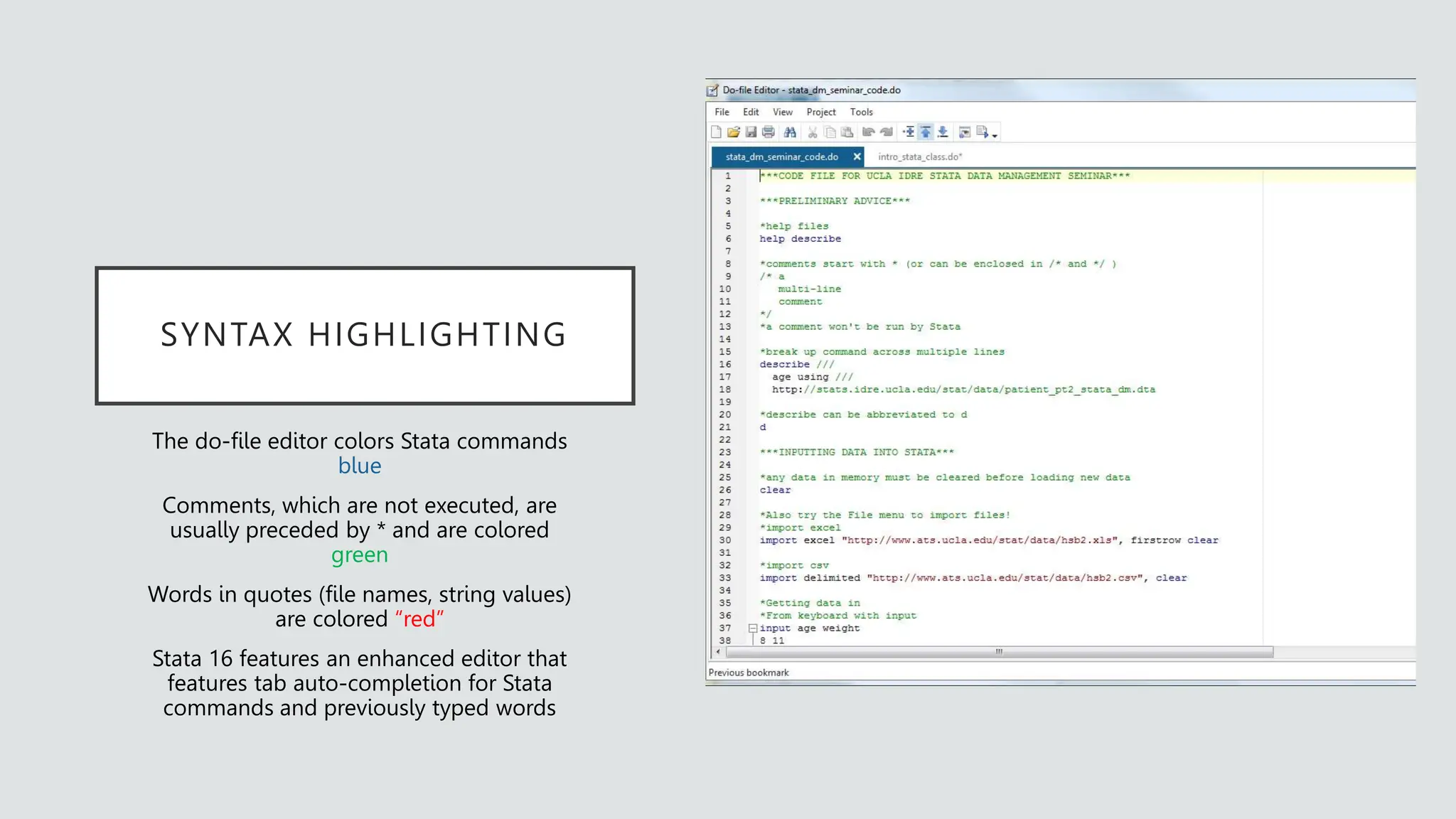Switch to intro_stata_class.do tab
Screen dimensions: 1456x819
coord(919,157)
